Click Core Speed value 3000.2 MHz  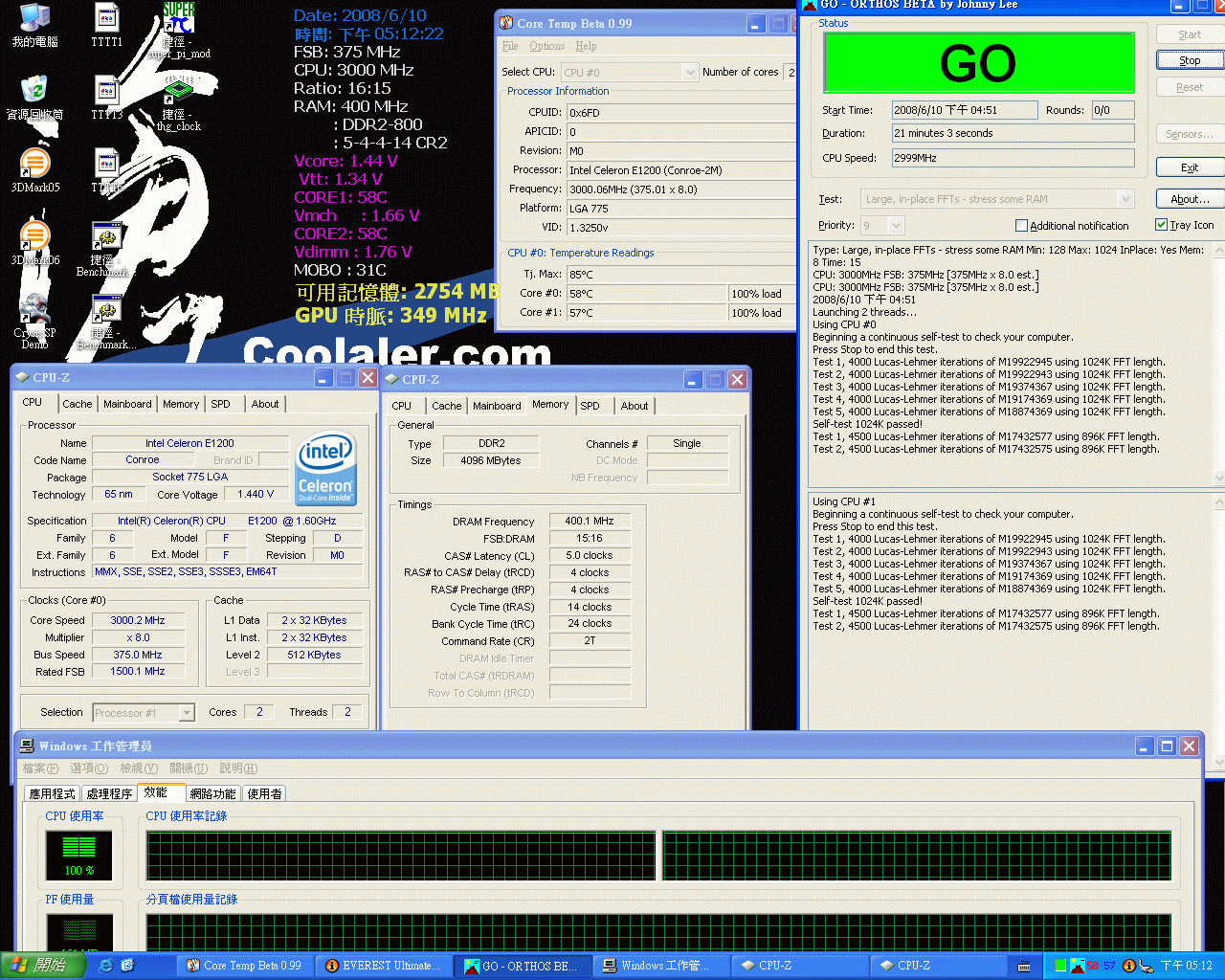point(138,620)
